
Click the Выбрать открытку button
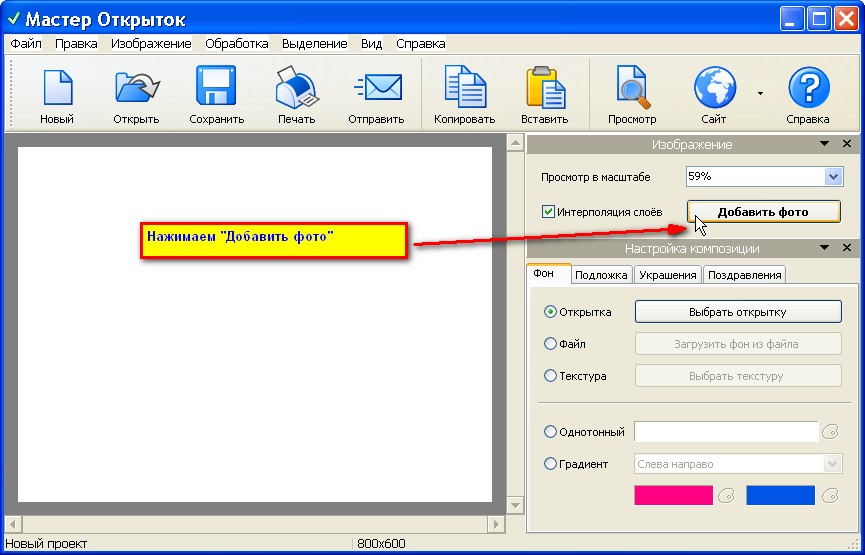[738, 312]
